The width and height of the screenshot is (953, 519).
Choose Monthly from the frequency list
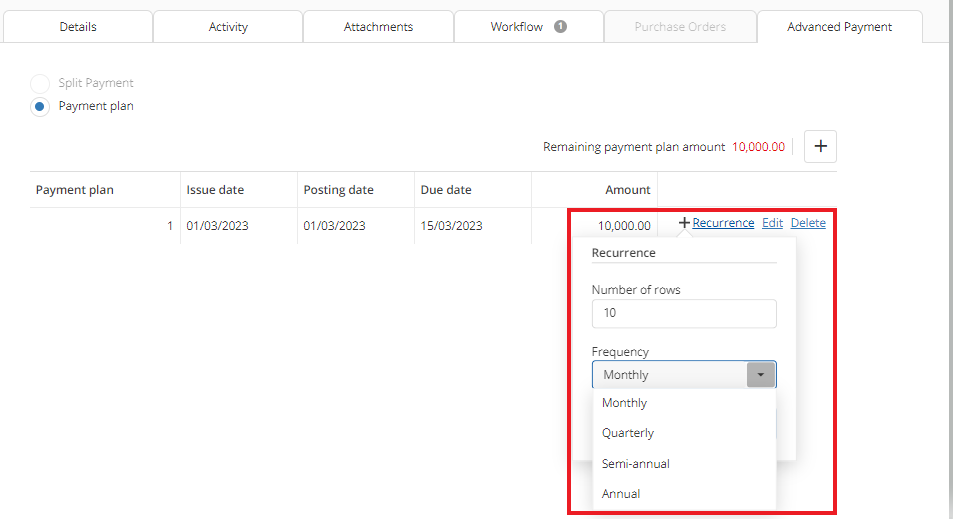click(624, 403)
